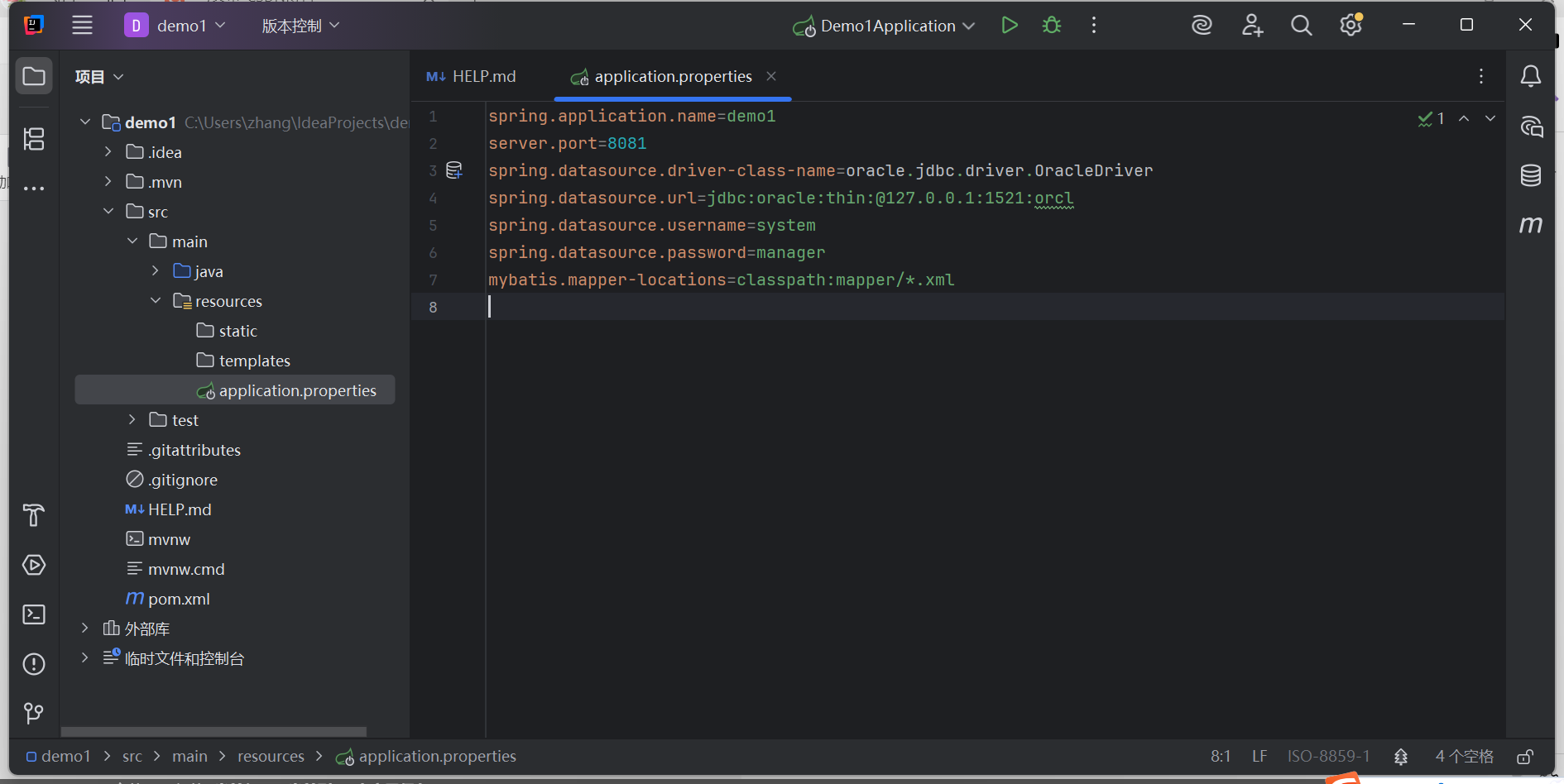Open the 版本控制 dropdown
Image resolution: width=1564 pixels, height=784 pixels.
click(x=300, y=25)
